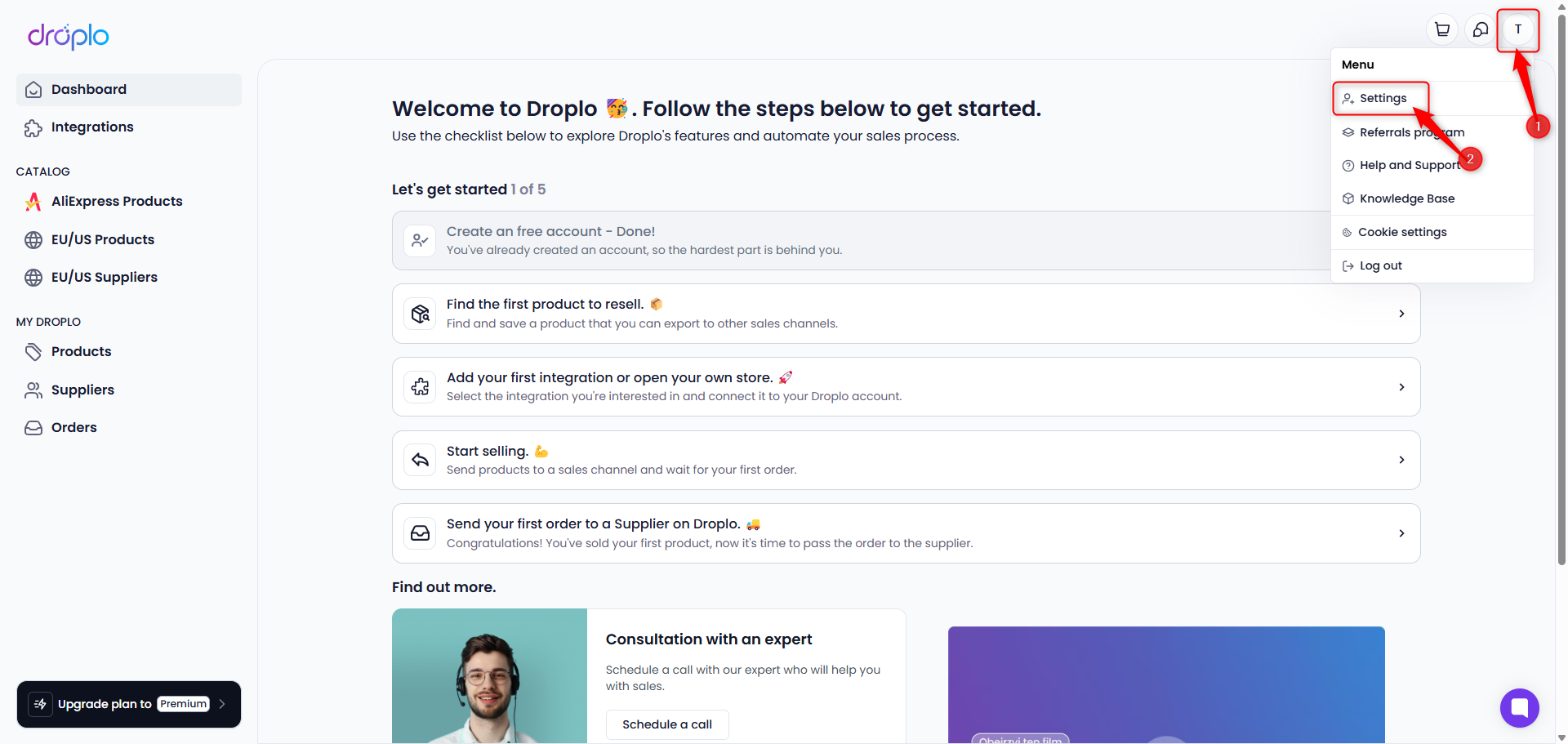Image resolution: width=1568 pixels, height=744 pixels.
Task: Click the Schedule a call button
Action: coord(667,724)
